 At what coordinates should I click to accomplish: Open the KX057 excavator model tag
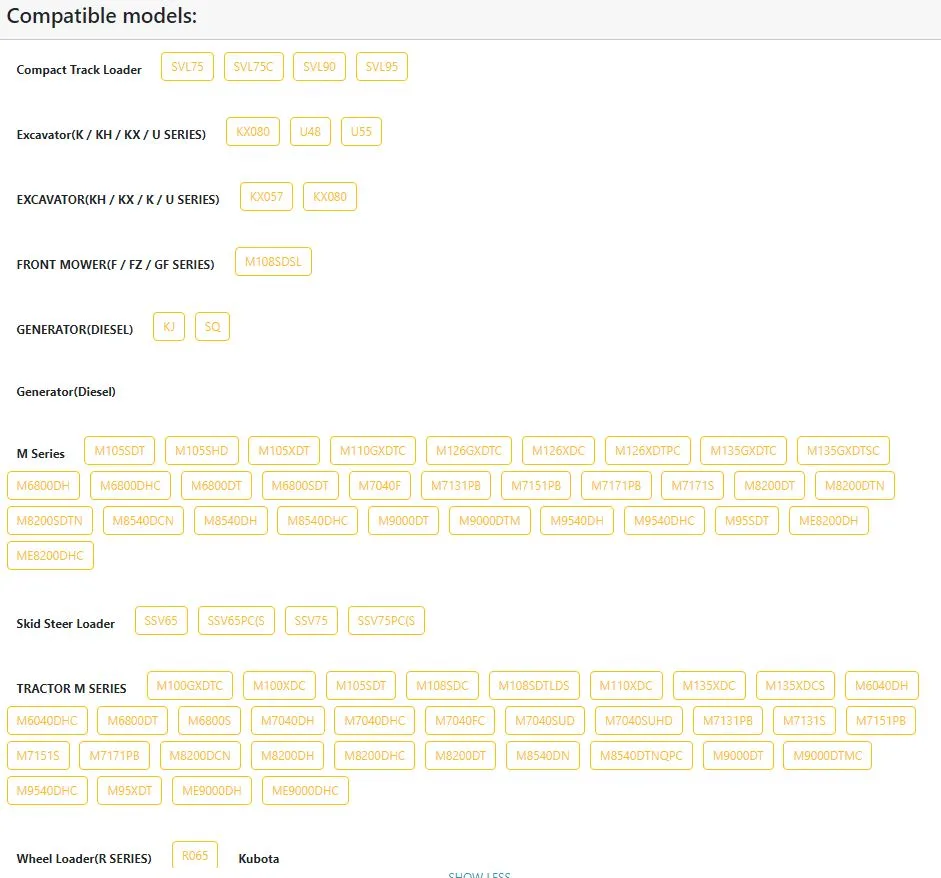tap(266, 197)
